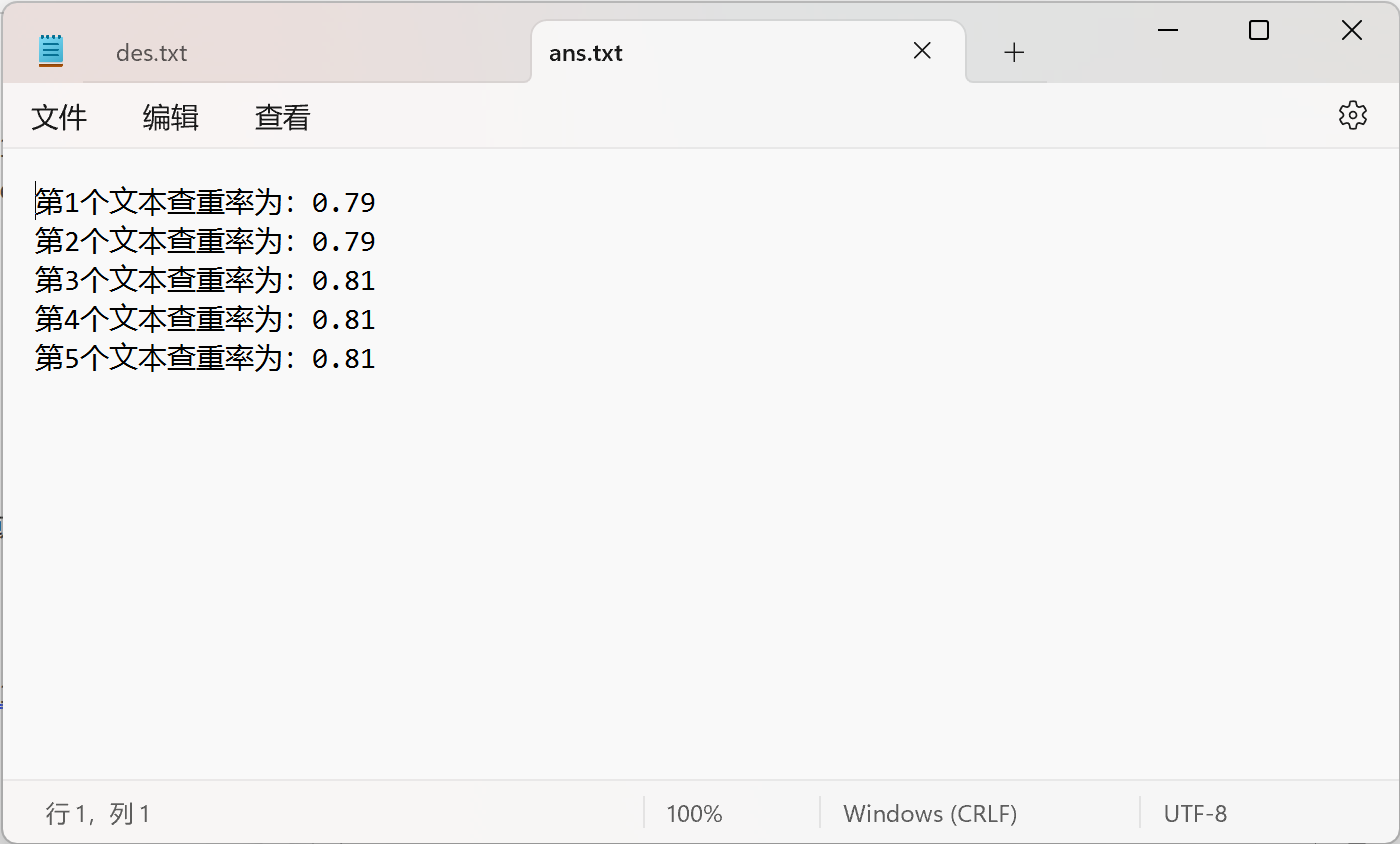Screen dimensions: 1400x844
Task: Close the ans.txt tab
Action: point(922,51)
